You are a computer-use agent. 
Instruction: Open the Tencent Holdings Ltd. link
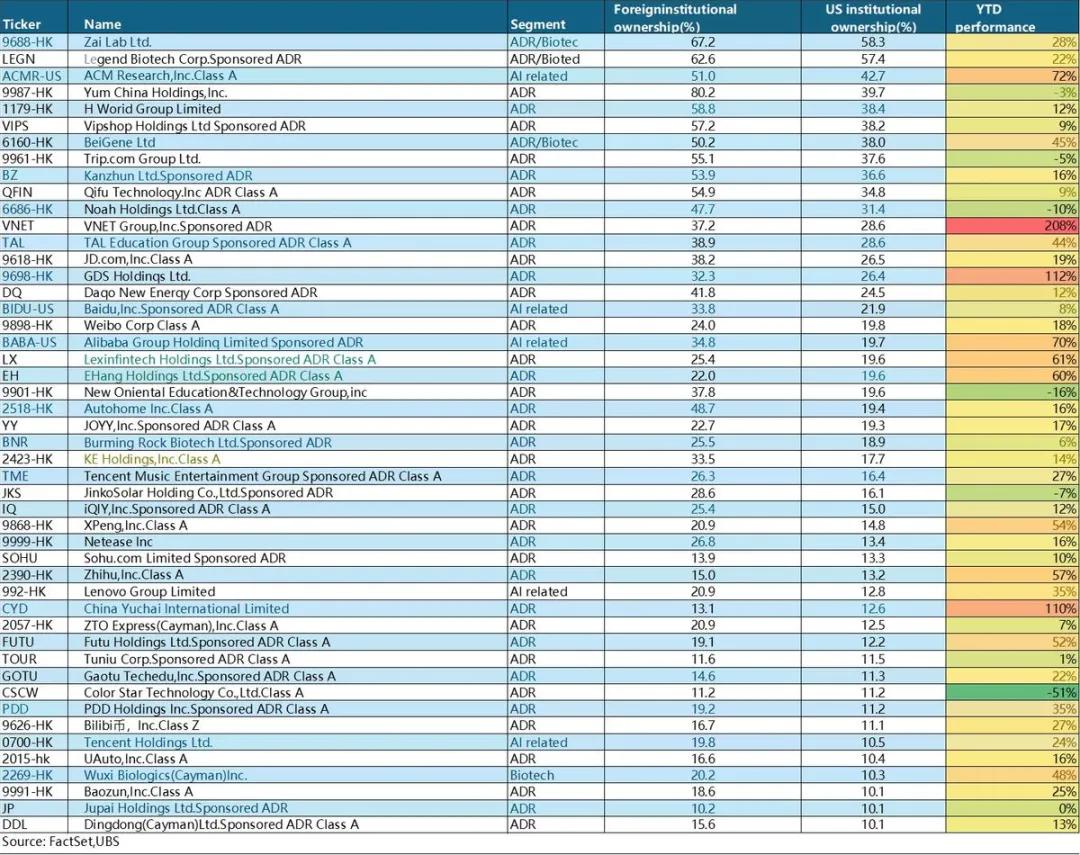(x=148, y=742)
